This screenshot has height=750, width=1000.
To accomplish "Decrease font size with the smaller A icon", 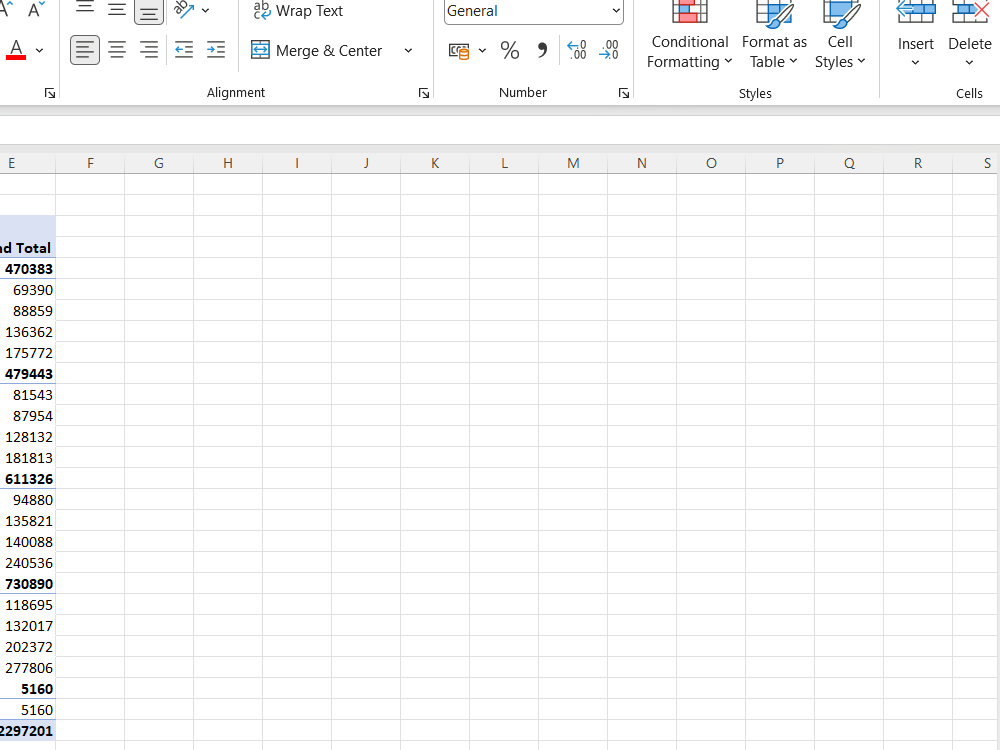I will coord(36,9).
